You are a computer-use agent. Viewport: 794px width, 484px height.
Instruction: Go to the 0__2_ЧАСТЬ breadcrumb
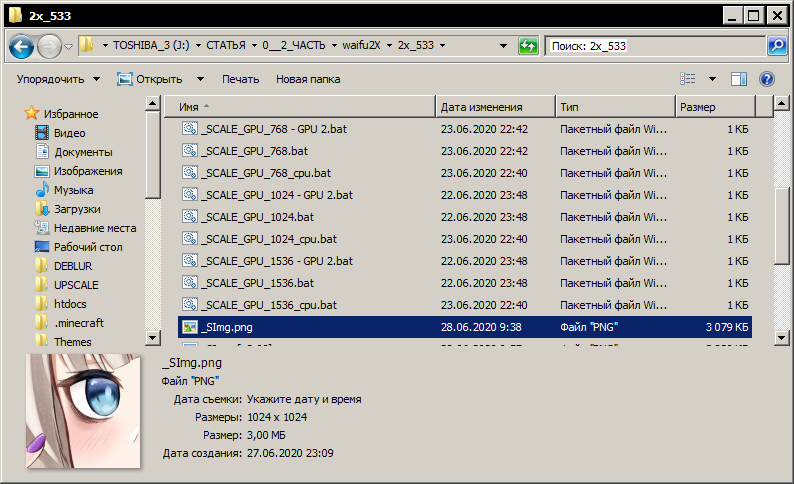click(294, 46)
